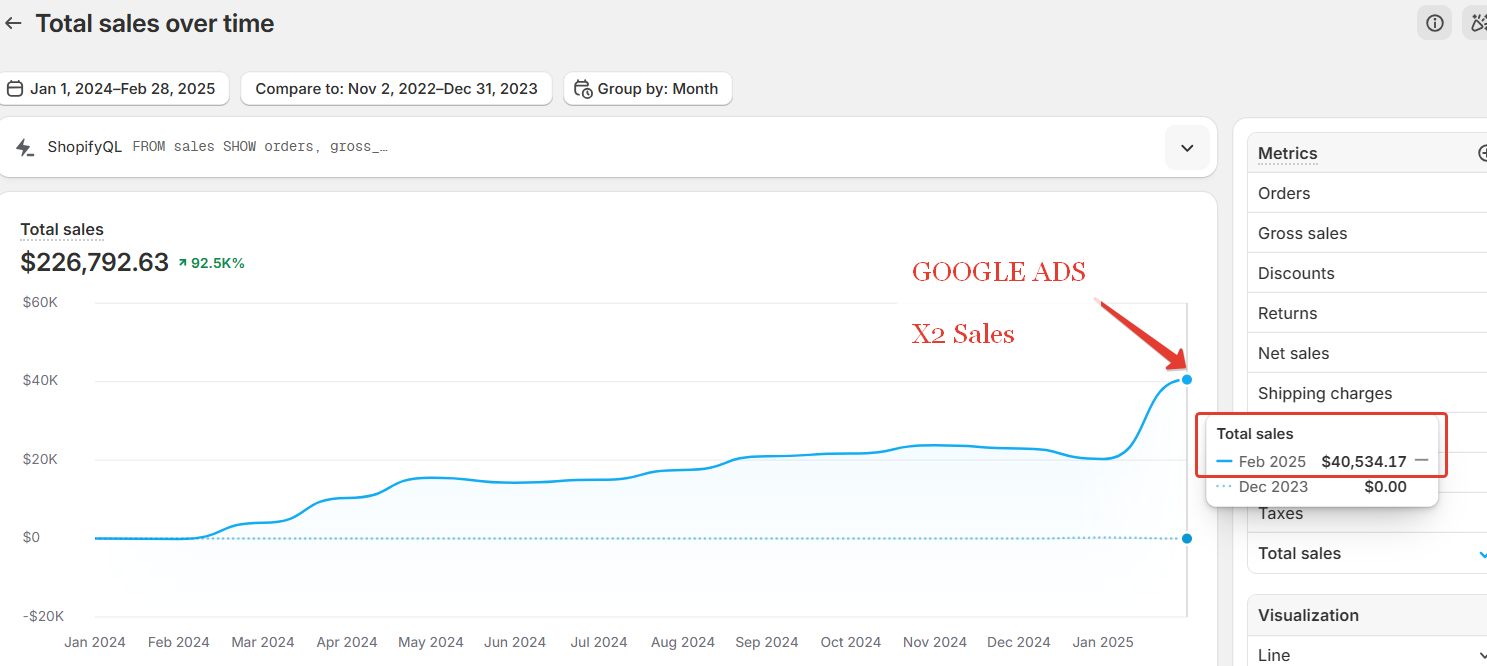Image resolution: width=1487 pixels, height=666 pixels.
Task: Toggle the Gross sales metric
Action: pyautogui.click(x=1302, y=233)
